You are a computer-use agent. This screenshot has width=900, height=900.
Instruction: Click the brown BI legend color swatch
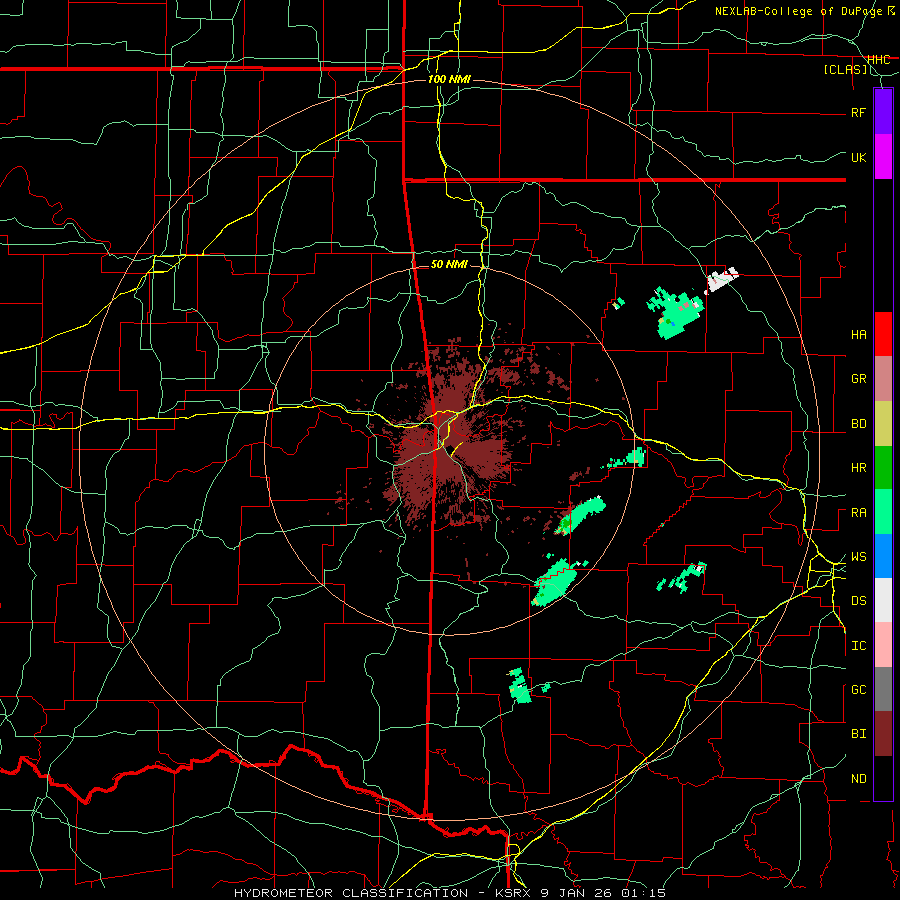click(x=883, y=734)
